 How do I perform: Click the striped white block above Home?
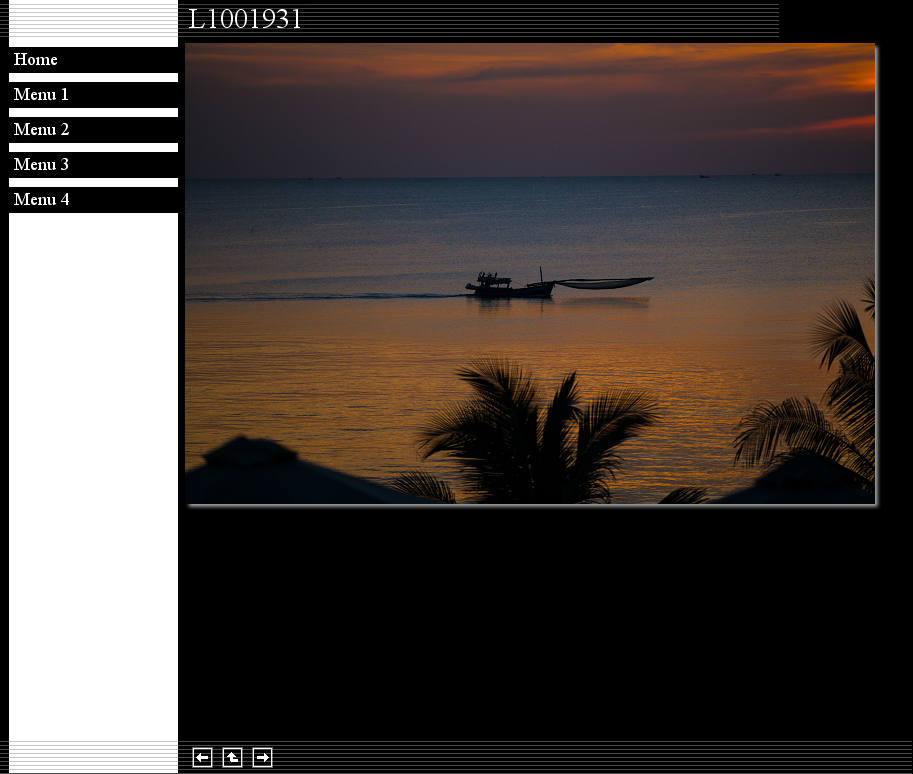(x=93, y=24)
